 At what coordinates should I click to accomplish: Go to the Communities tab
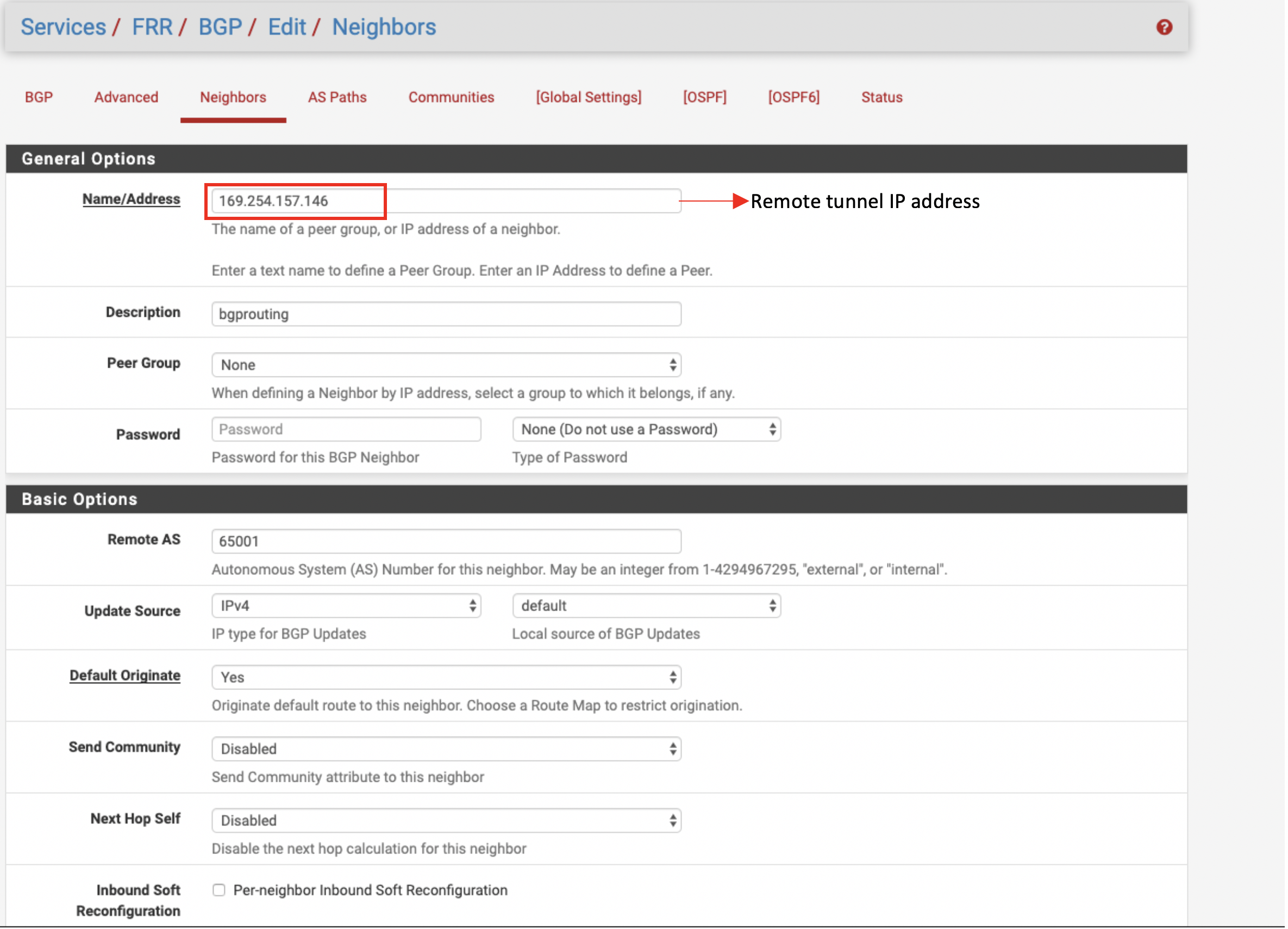click(x=452, y=97)
